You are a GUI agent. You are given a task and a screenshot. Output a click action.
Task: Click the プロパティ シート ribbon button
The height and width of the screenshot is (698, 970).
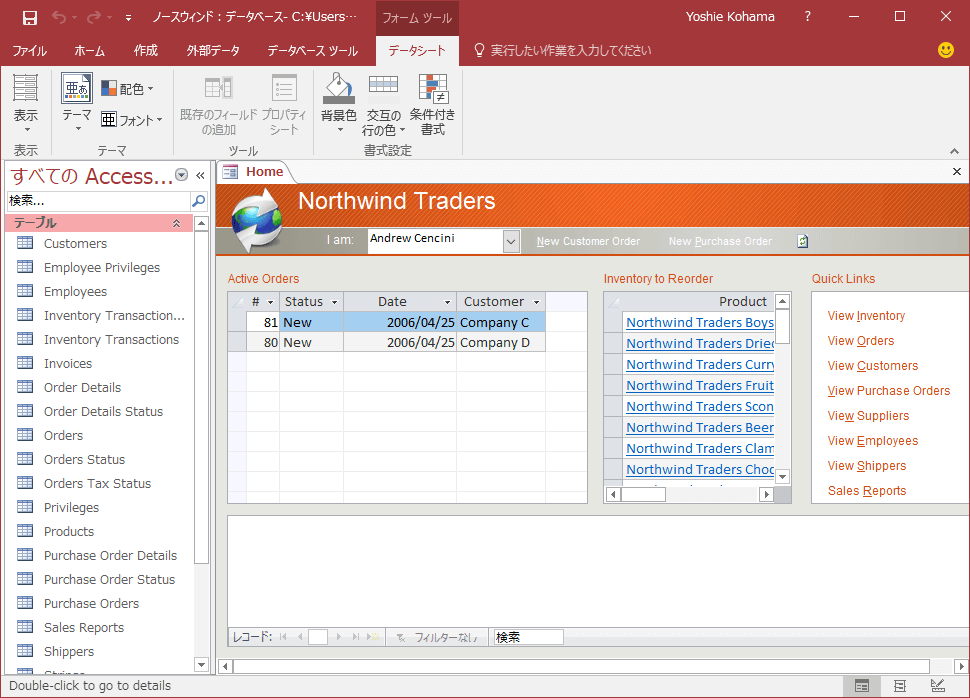pyautogui.click(x=284, y=106)
